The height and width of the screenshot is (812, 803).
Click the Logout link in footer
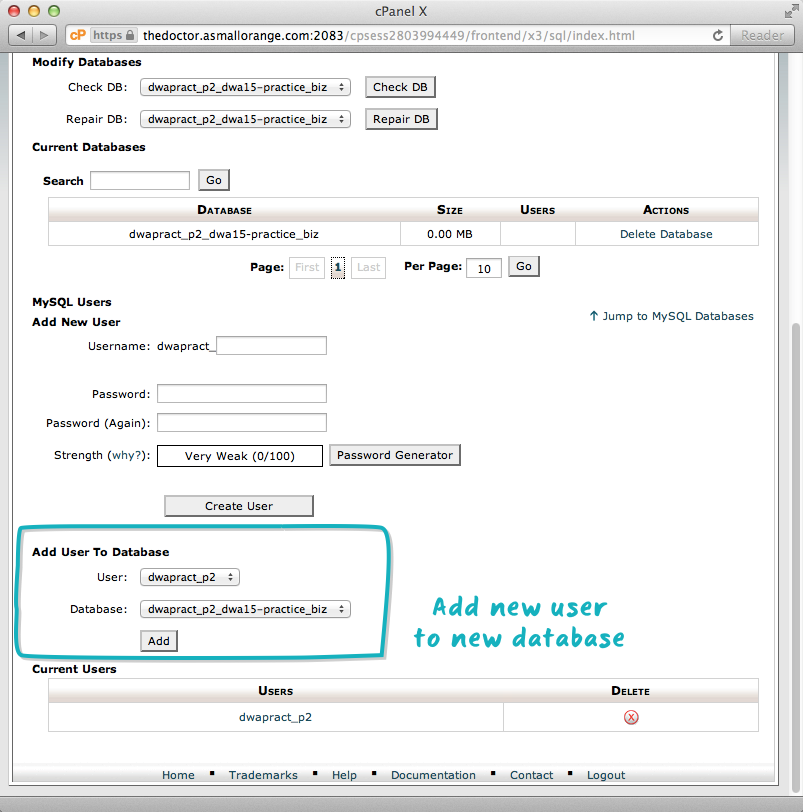[606, 775]
